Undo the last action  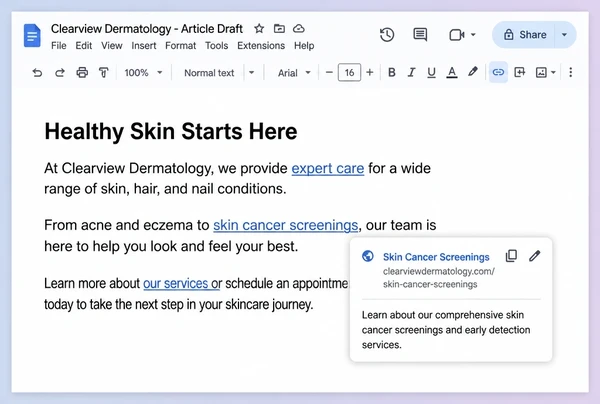[37, 72]
